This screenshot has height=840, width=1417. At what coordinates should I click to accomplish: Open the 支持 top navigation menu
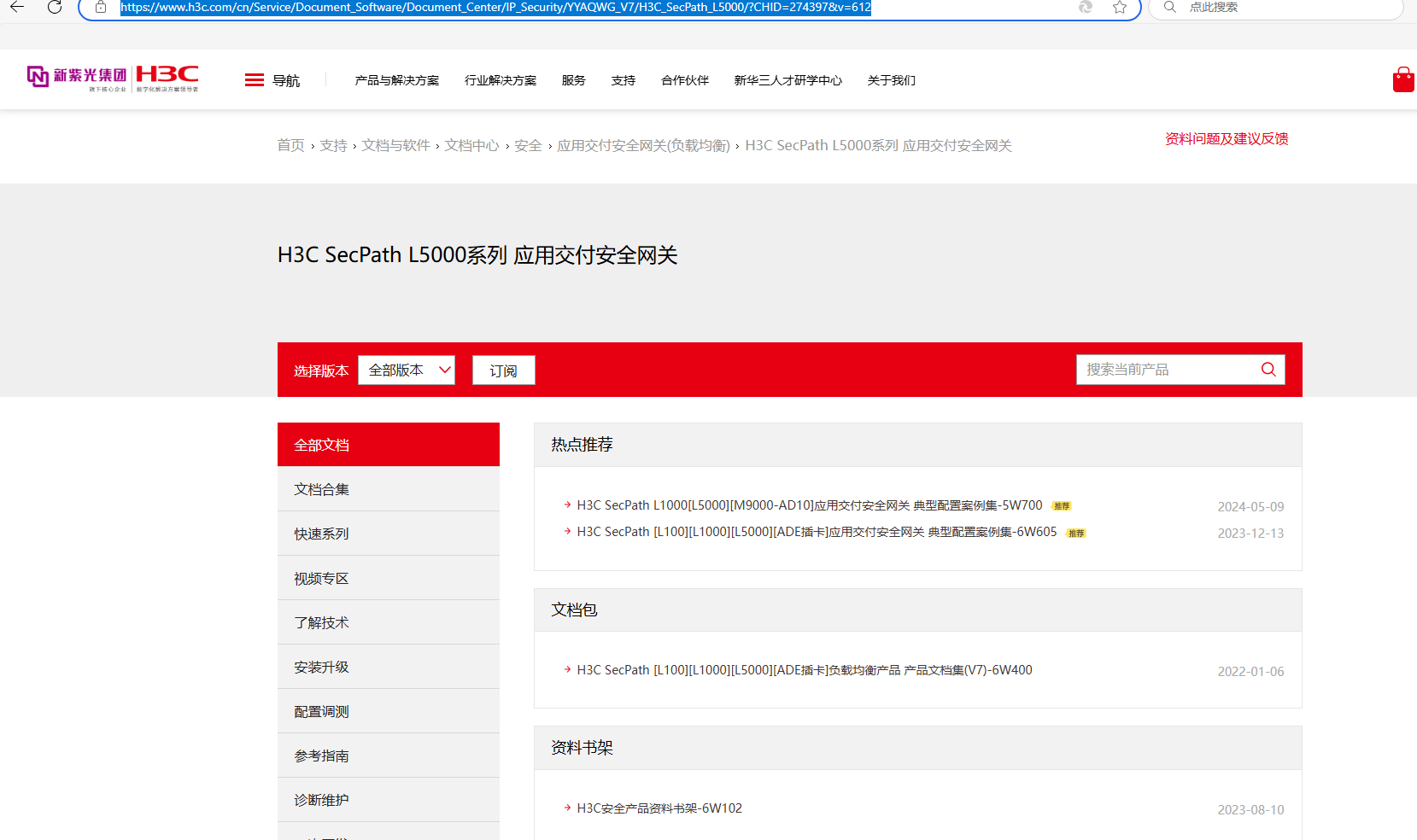pyautogui.click(x=624, y=80)
